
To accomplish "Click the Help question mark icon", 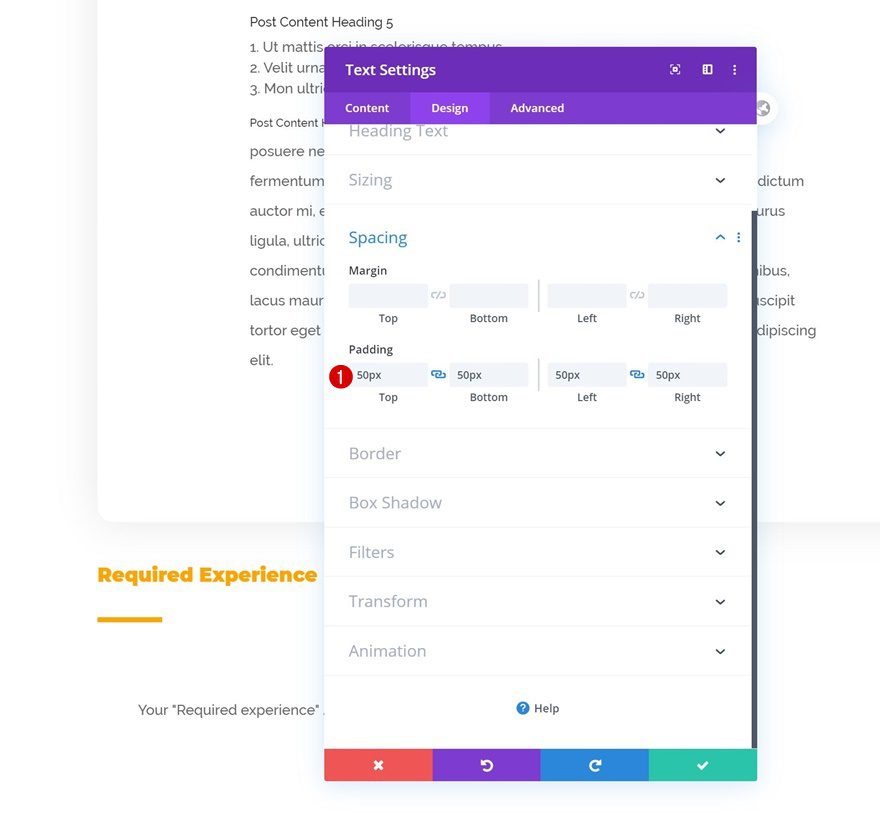I will [522, 708].
